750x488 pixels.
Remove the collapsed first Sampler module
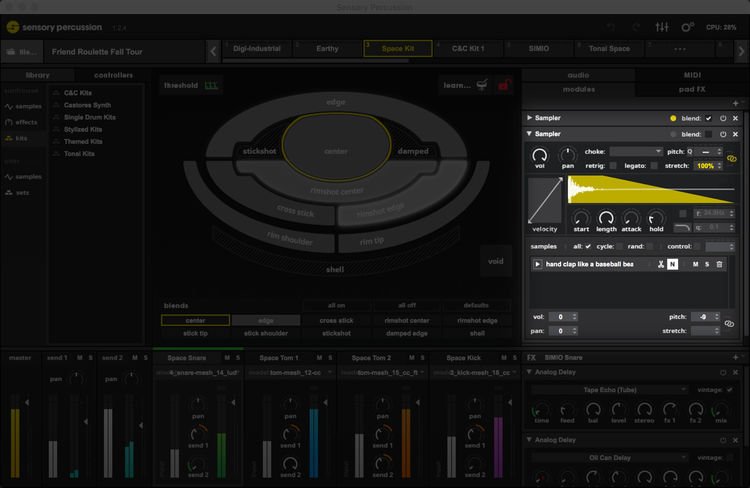[736, 118]
